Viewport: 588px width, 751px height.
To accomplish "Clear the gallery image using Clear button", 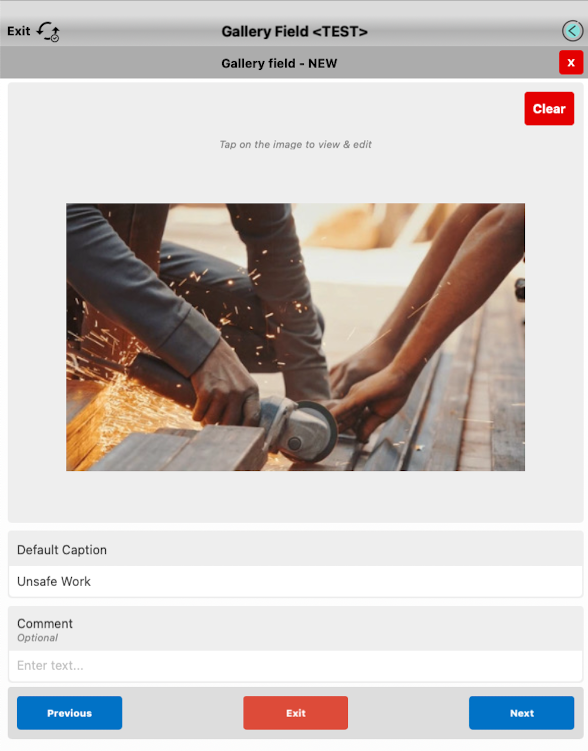I will (549, 109).
